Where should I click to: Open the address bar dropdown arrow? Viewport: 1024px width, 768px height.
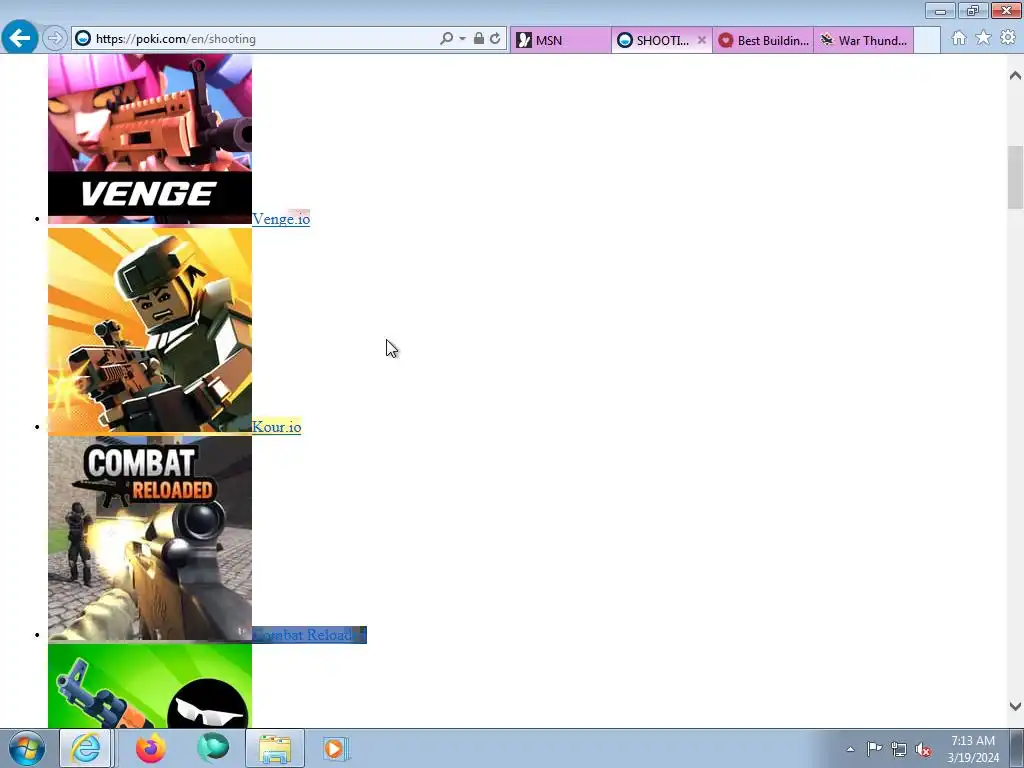462,39
